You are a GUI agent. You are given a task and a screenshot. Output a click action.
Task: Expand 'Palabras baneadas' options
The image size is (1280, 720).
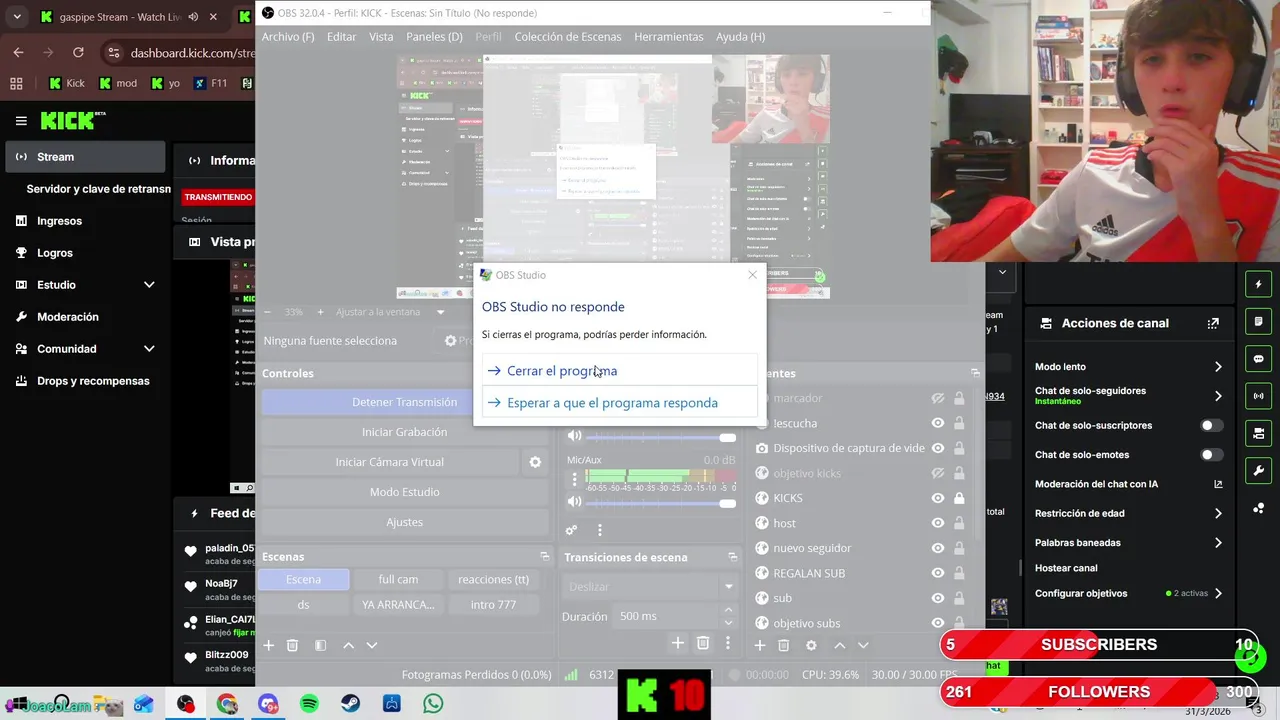point(1217,543)
